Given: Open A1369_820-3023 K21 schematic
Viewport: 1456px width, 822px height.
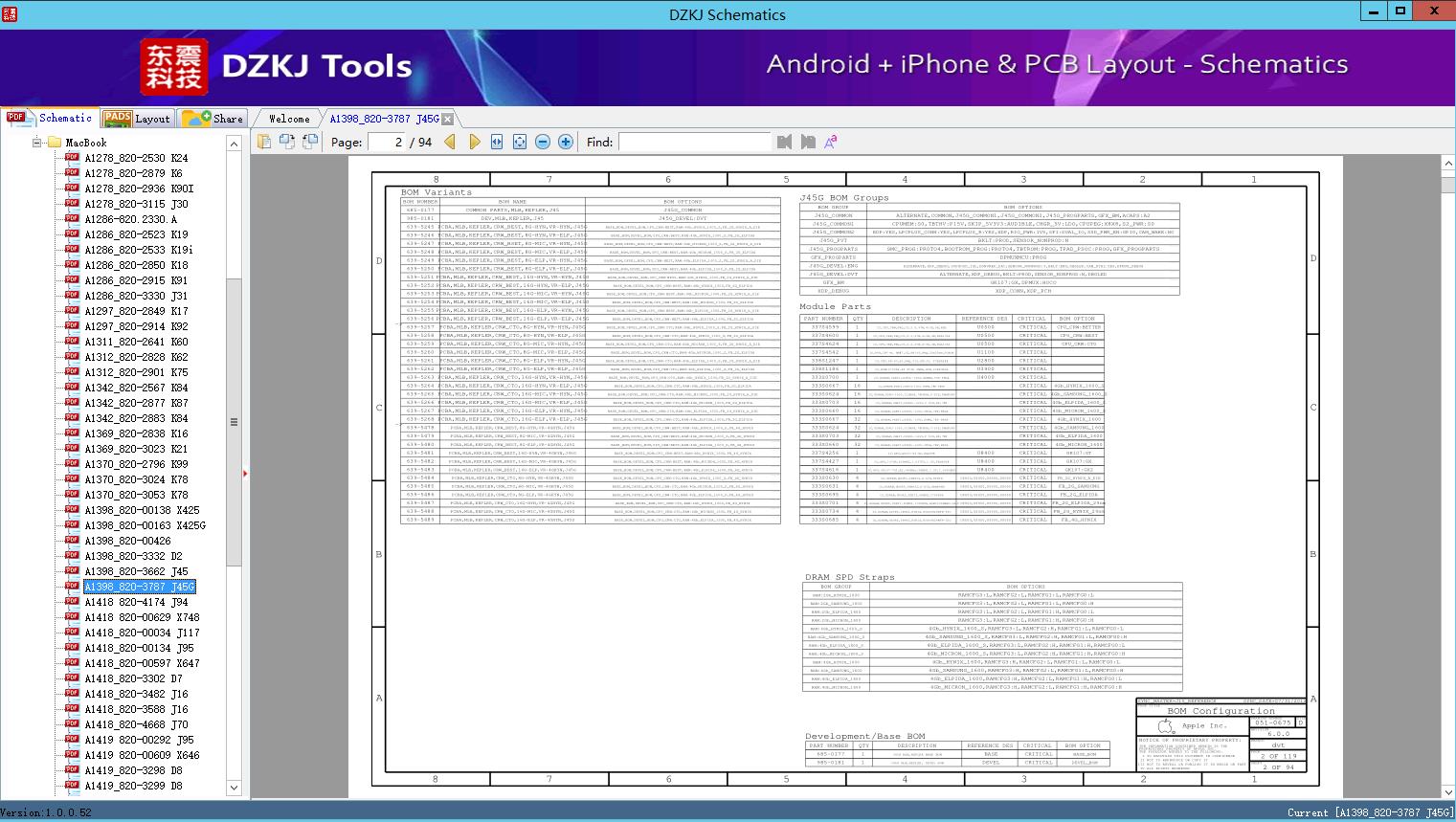Looking at the screenshot, I should point(136,449).
